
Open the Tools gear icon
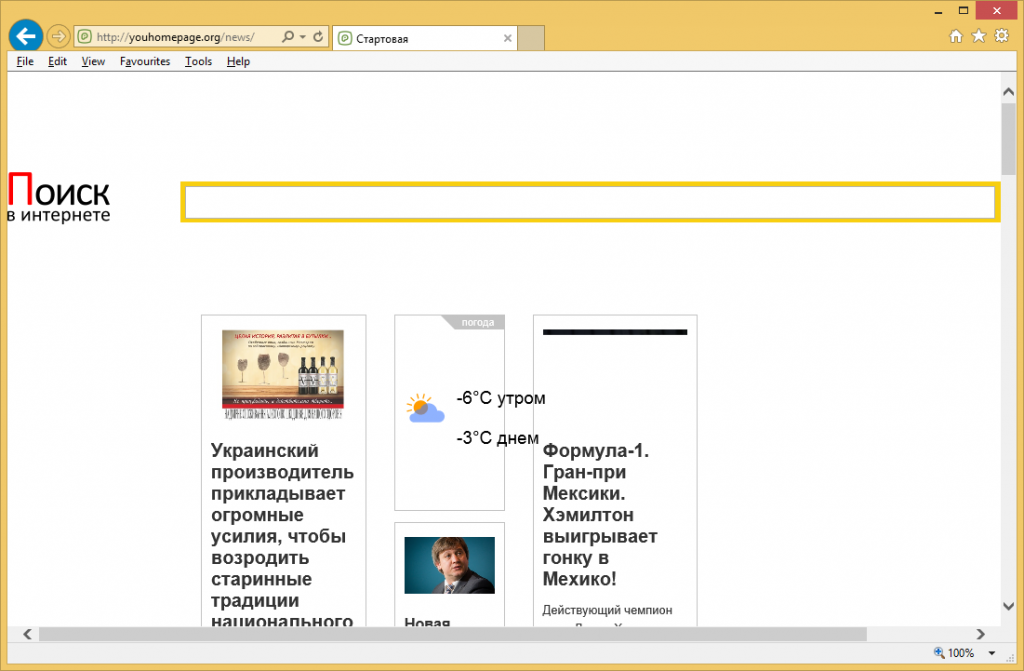pos(1001,37)
